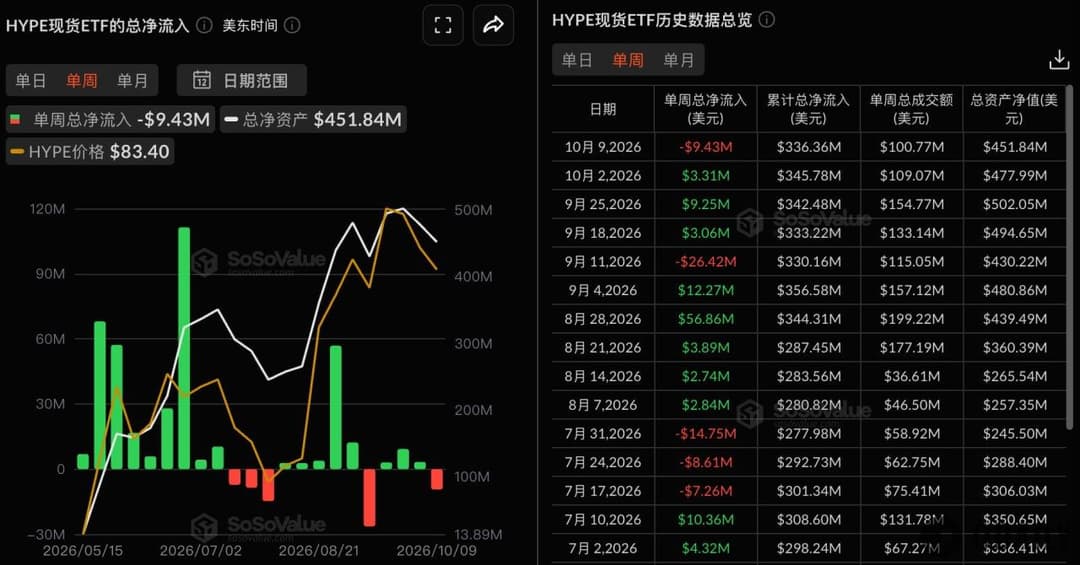Switch history table to 单月
Image resolution: width=1080 pixels, height=565 pixels.
pos(678,60)
